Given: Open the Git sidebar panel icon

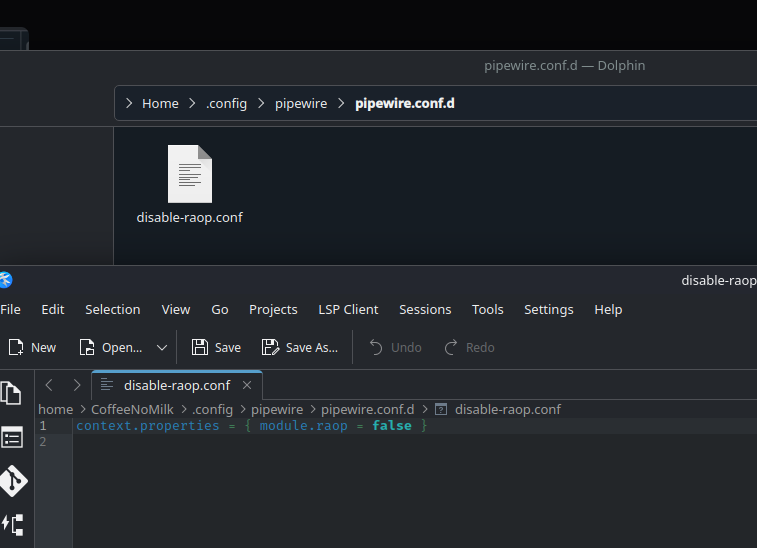Looking at the screenshot, I should (x=14, y=481).
